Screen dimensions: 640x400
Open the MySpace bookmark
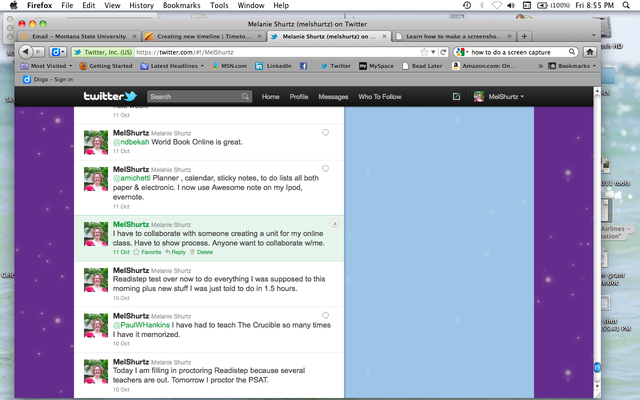click(x=376, y=66)
